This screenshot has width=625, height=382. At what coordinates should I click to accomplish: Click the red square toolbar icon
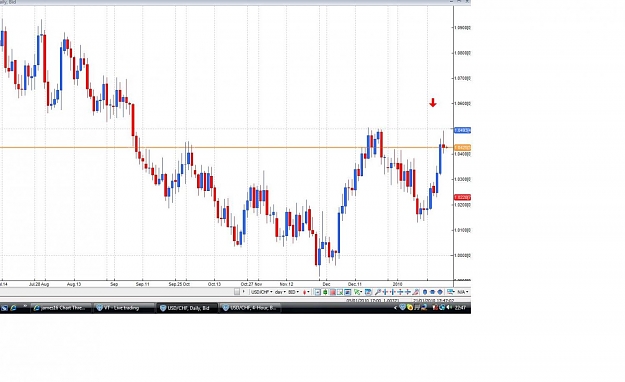[332, 292]
